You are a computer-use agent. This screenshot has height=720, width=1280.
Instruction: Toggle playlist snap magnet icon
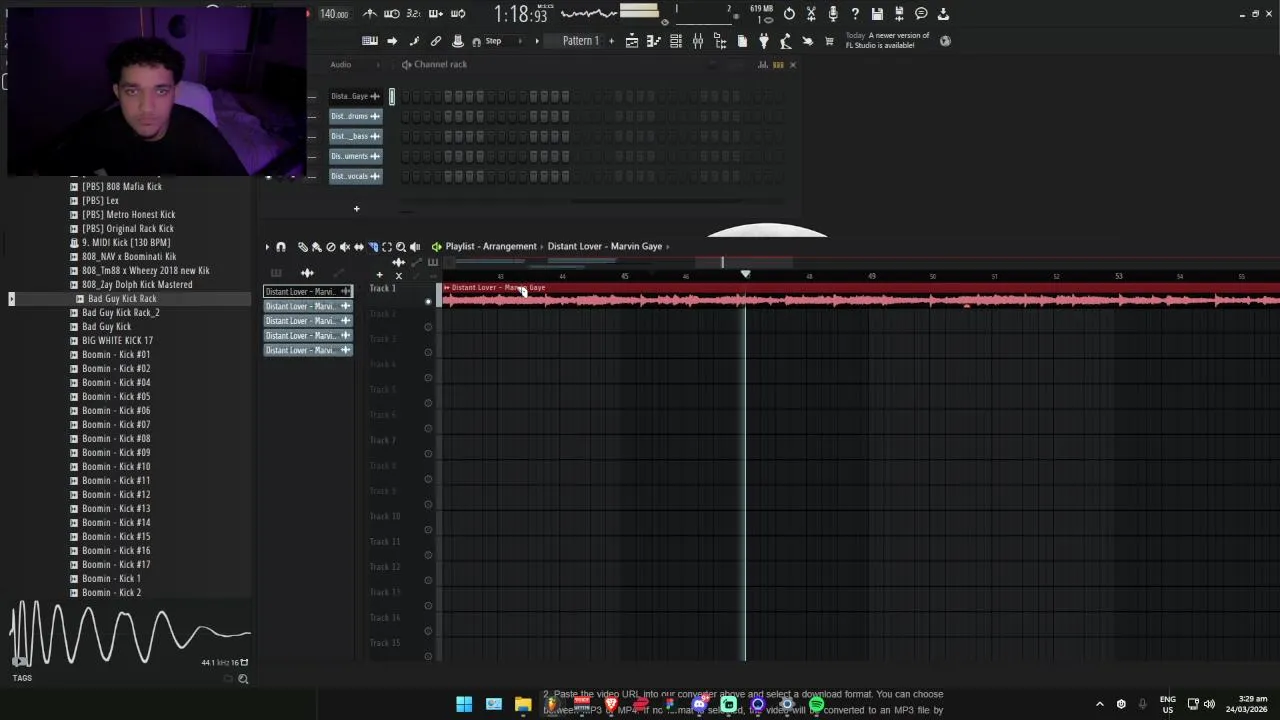click(x=281, y=247)
